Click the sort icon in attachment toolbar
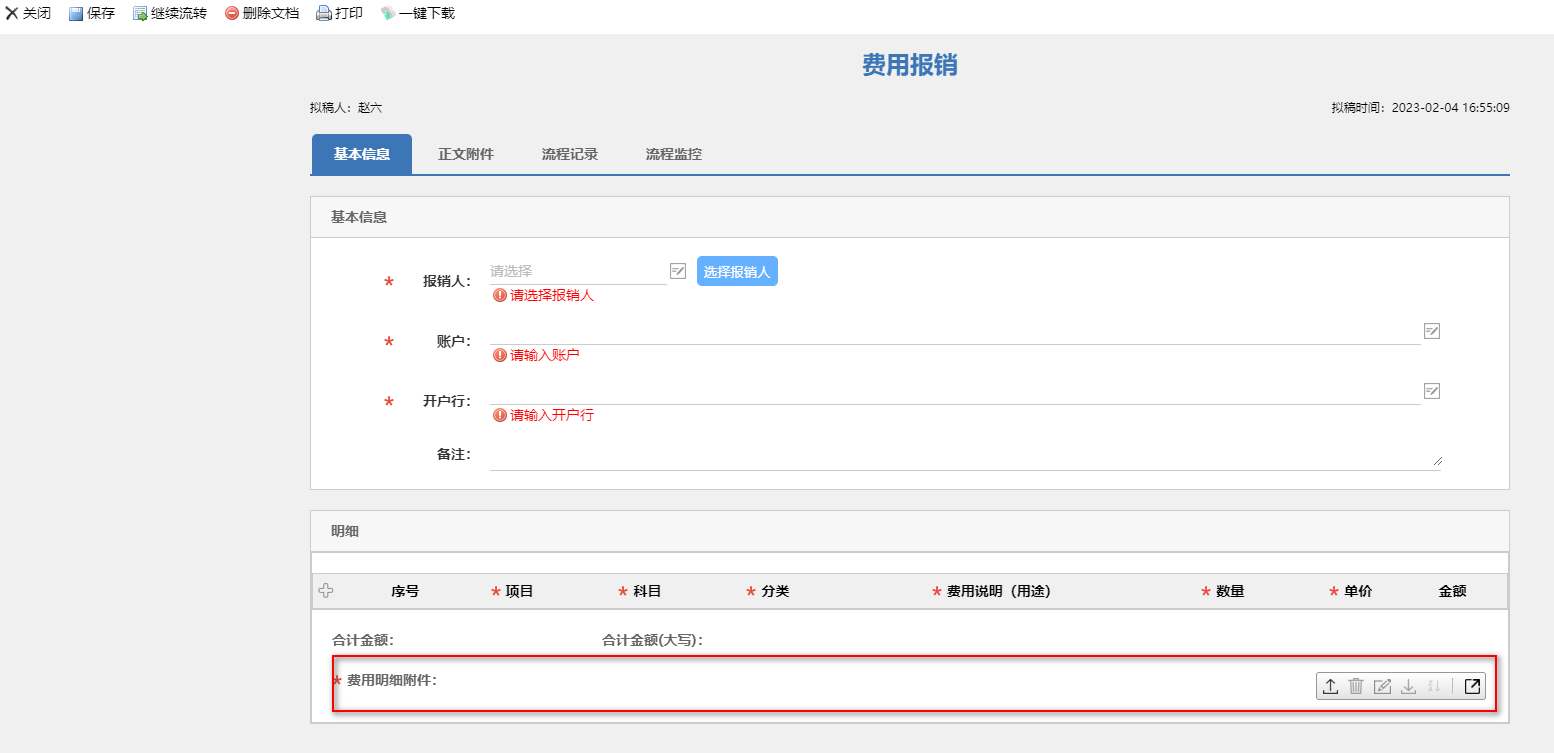Image resolution: width=1554 pixels, height=753 pixels. point(1434,686)
